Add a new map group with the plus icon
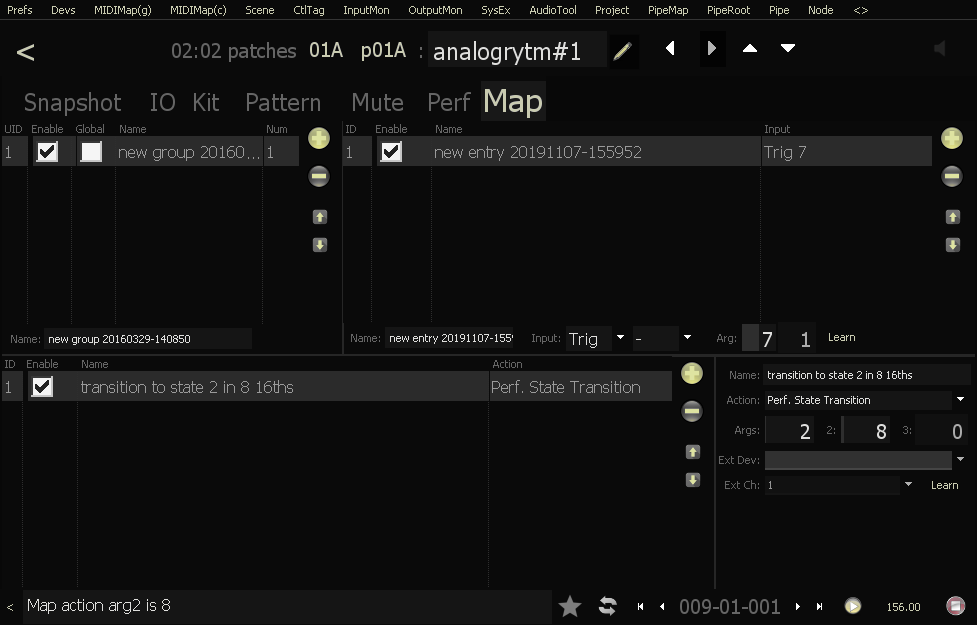The width and height of the screenshot is (977, 625). click(x=319, y=139)
